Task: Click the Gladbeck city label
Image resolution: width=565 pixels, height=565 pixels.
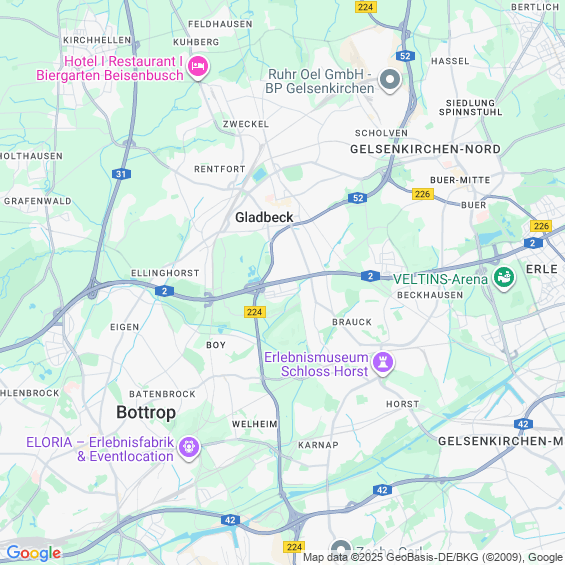Action: [264, 217]
